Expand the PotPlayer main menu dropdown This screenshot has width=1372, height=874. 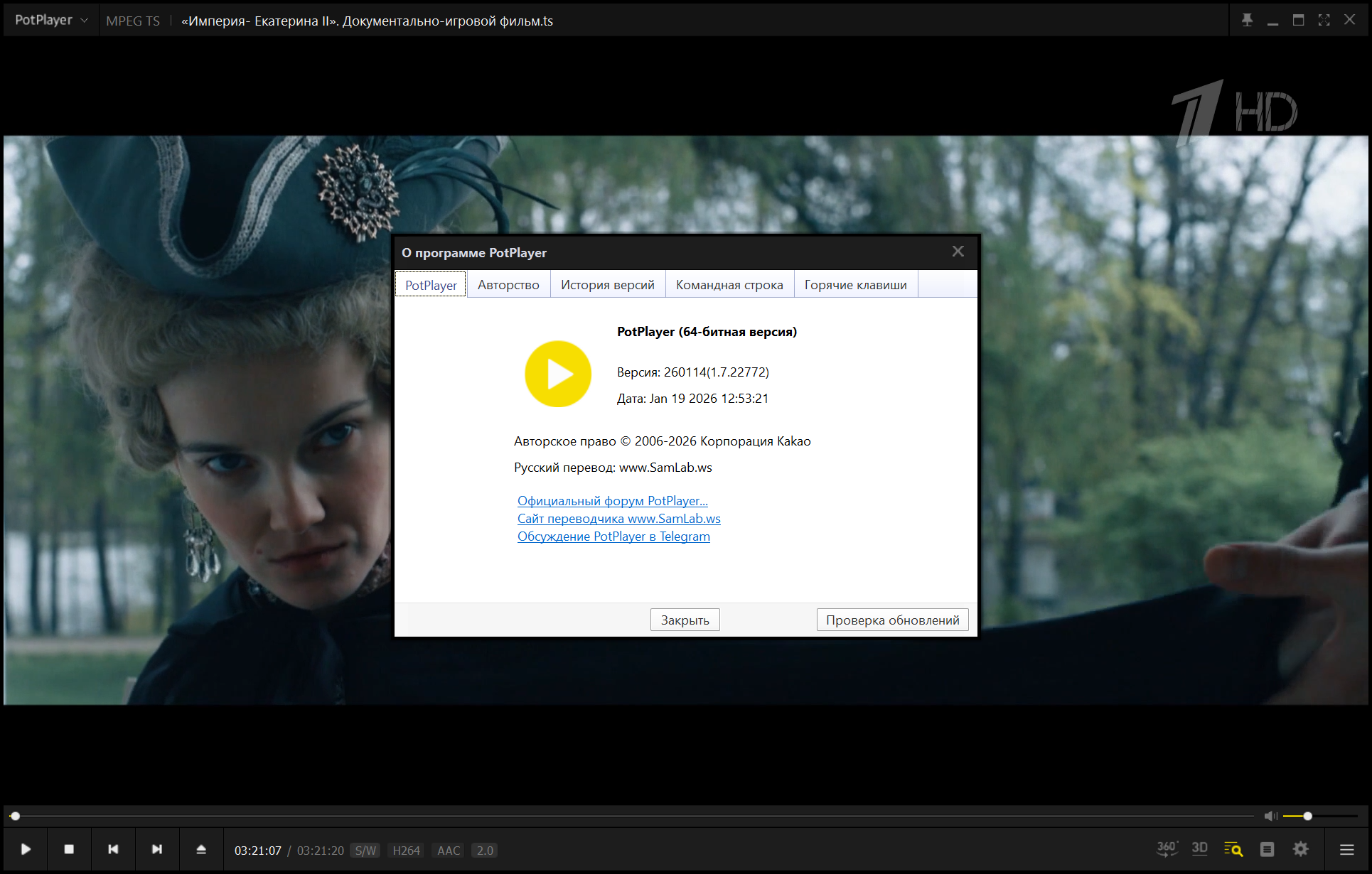51,20
